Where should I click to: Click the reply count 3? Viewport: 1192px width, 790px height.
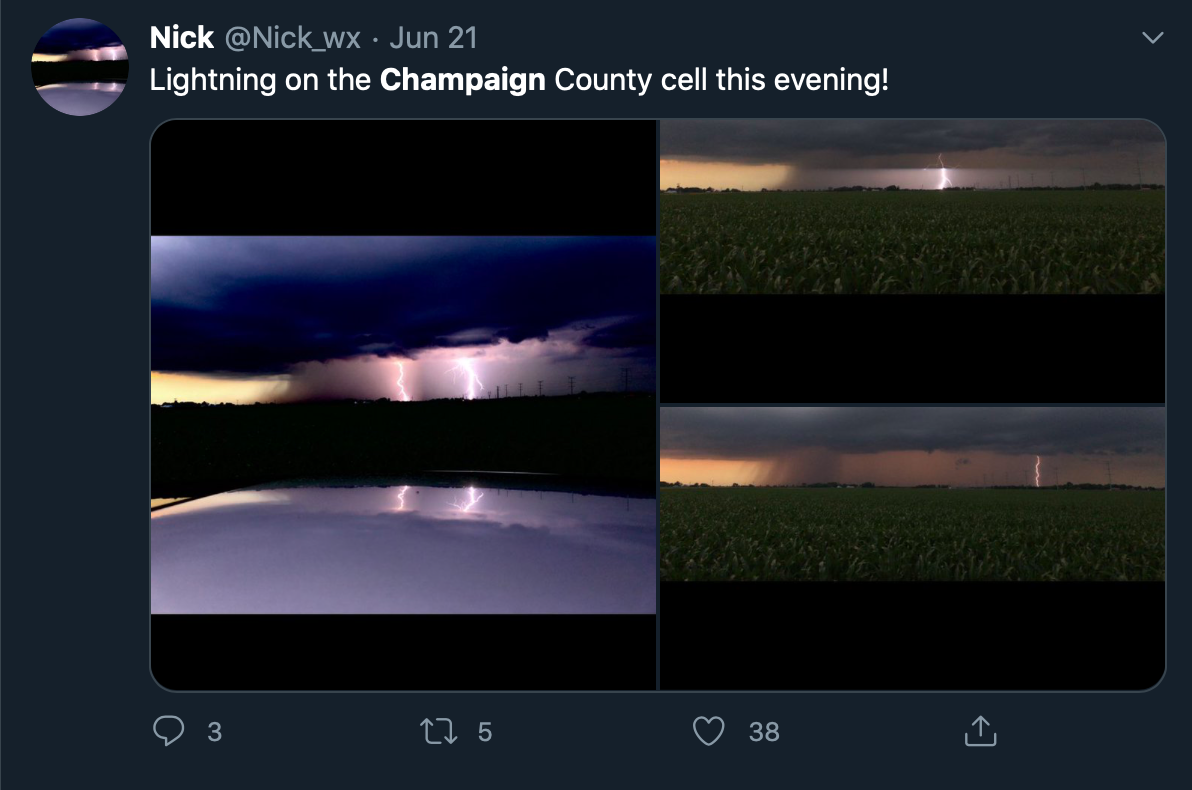pos(214,732)
